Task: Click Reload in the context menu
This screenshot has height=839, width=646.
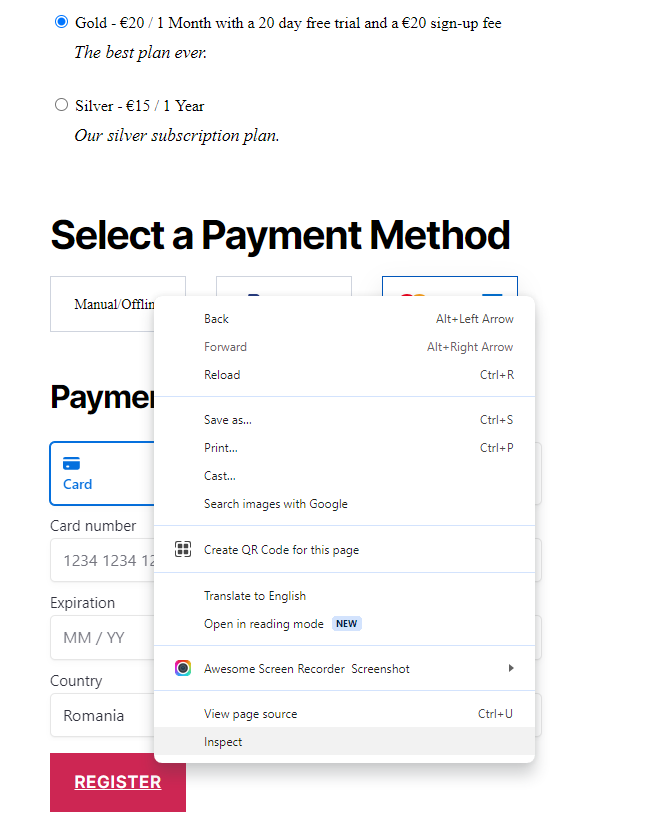Action: pyautogui.click(x=222, y=374)
